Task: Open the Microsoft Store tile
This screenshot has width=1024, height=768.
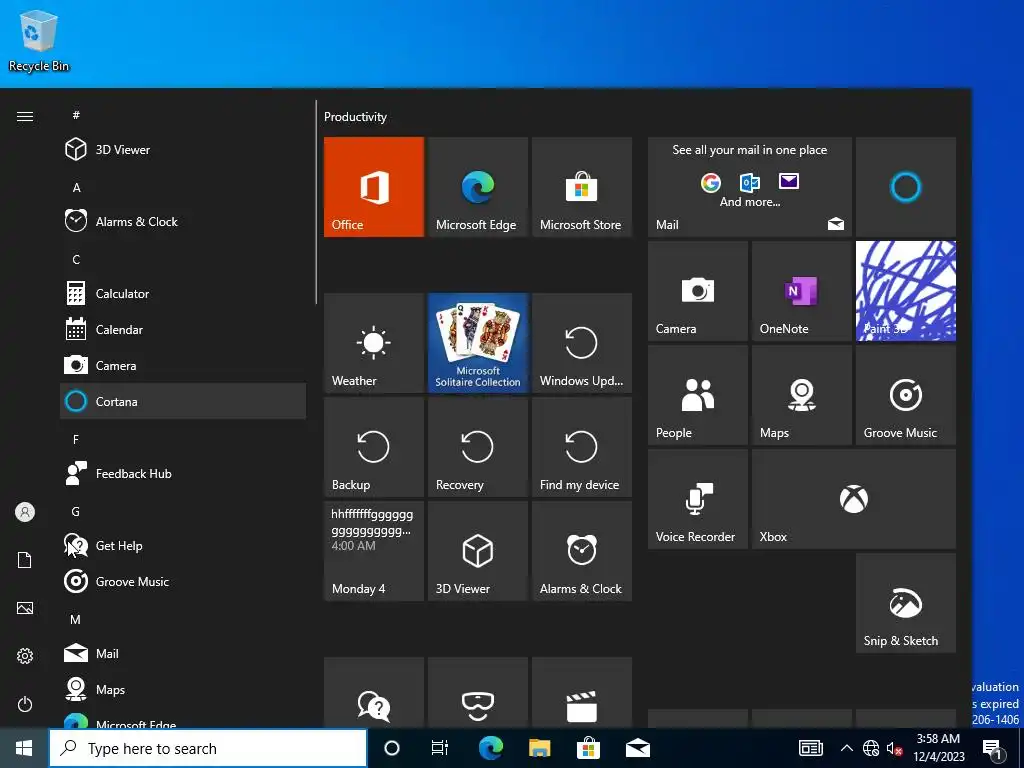Action: (581, 187)
